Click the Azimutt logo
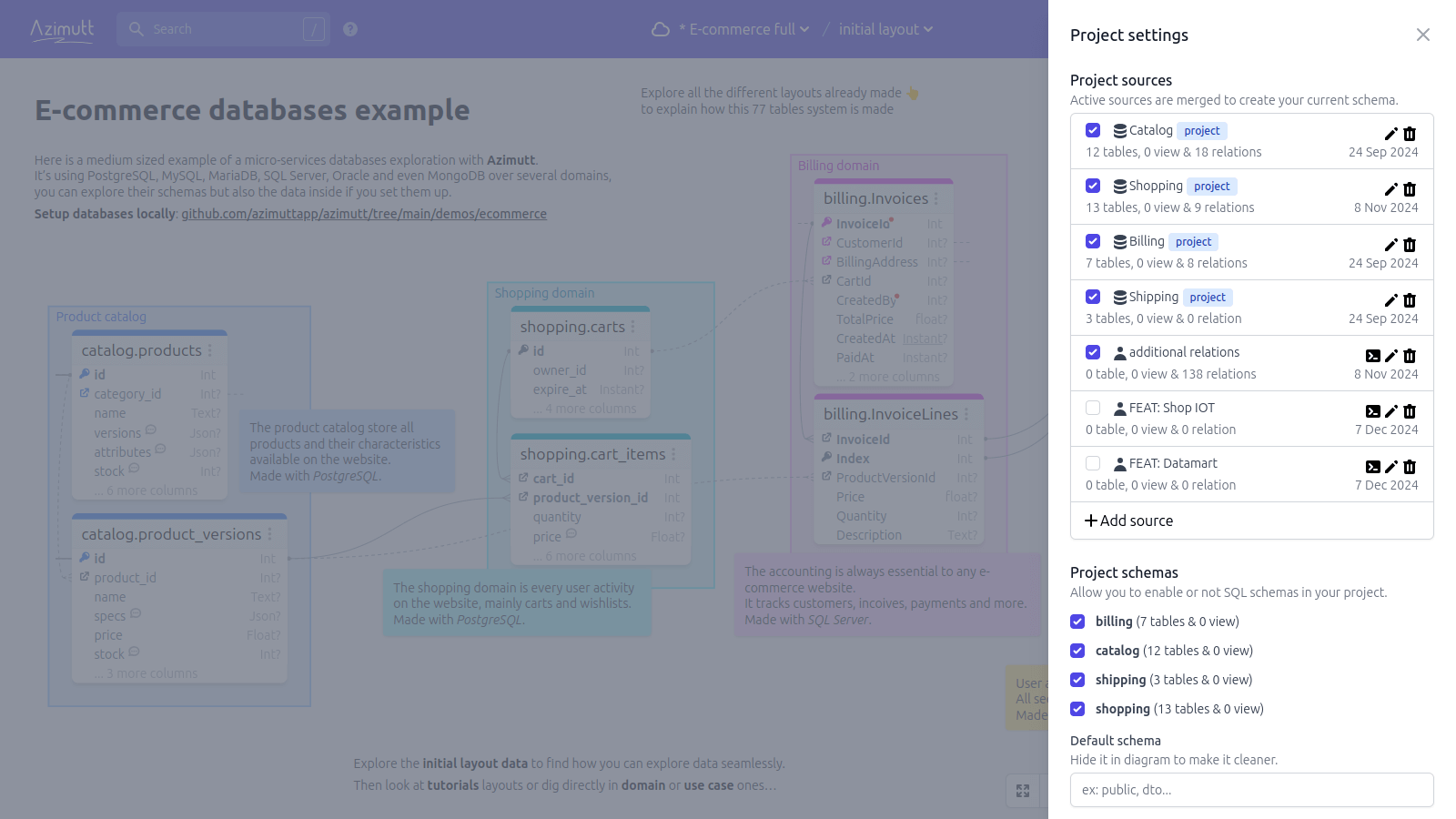 [x=62, y=29]
